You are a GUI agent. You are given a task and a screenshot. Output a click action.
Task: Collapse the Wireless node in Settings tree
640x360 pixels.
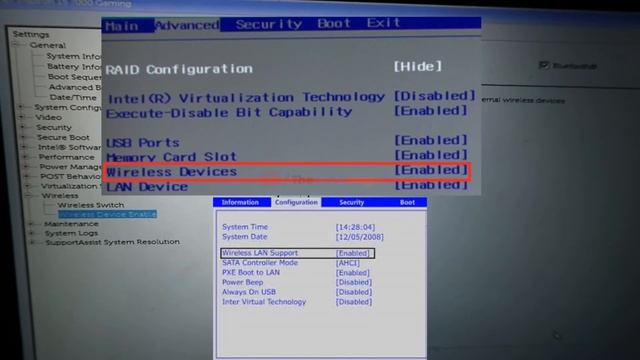(28, 196)
